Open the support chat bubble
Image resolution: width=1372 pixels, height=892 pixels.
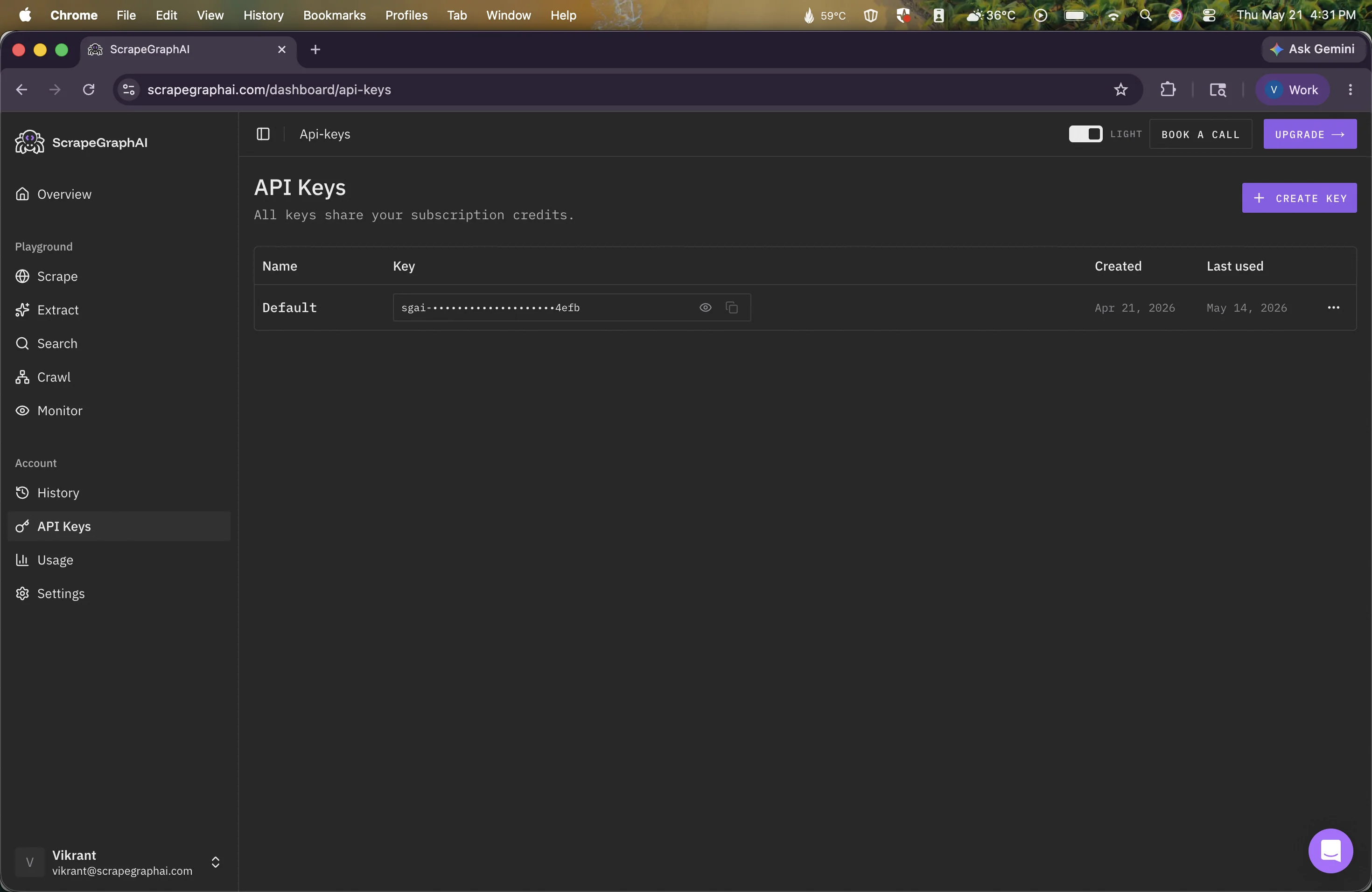[x=1330, y=850]
